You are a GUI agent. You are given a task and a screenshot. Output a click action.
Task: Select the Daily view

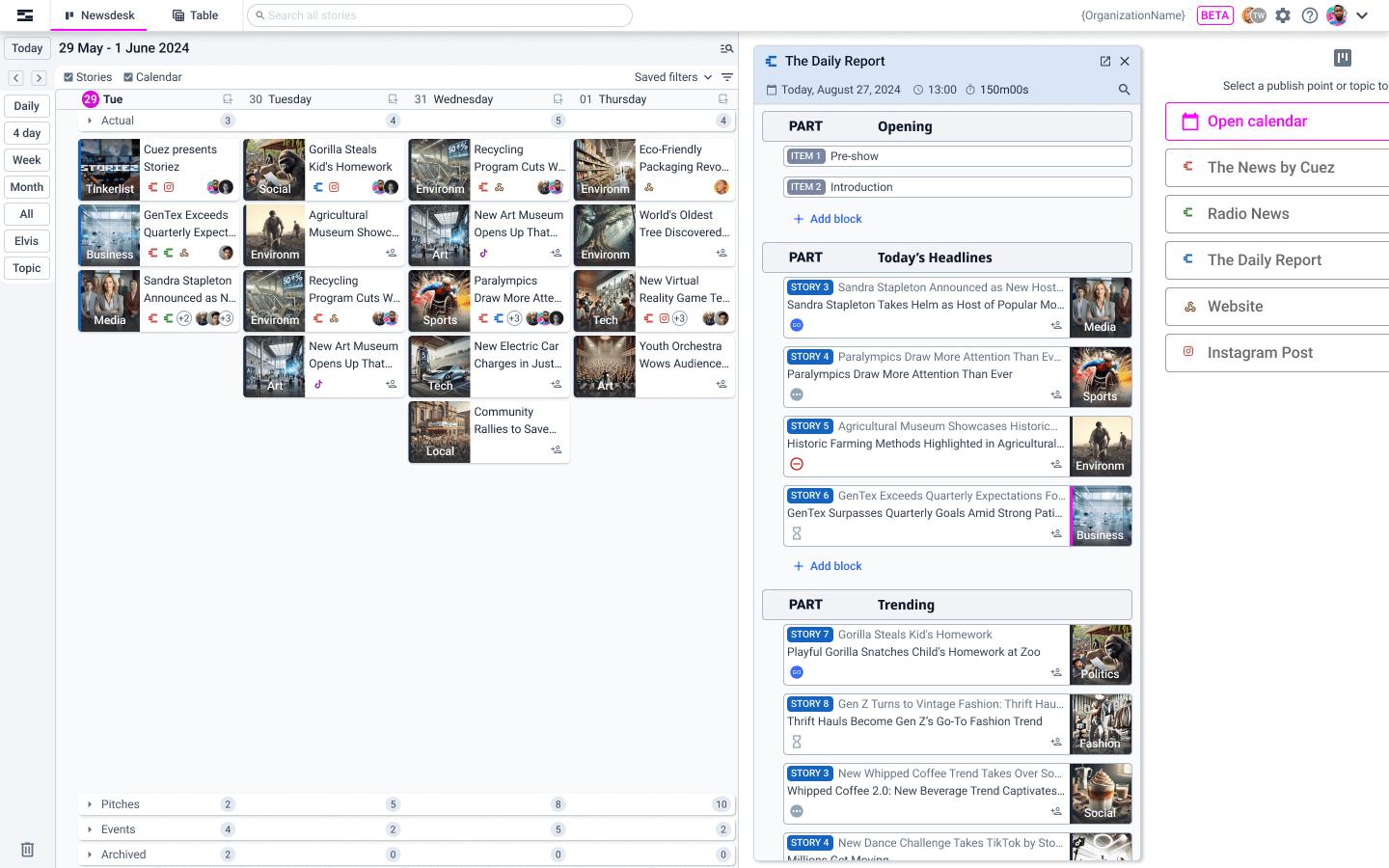coord(27,106)
